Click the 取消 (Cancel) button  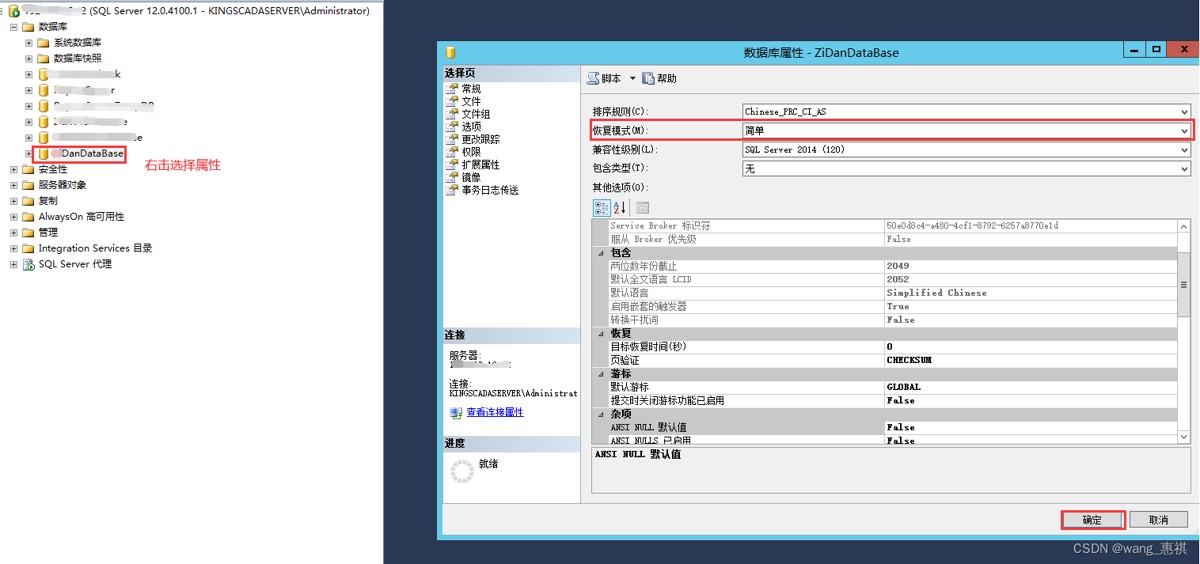click(x=1158, y=520)
